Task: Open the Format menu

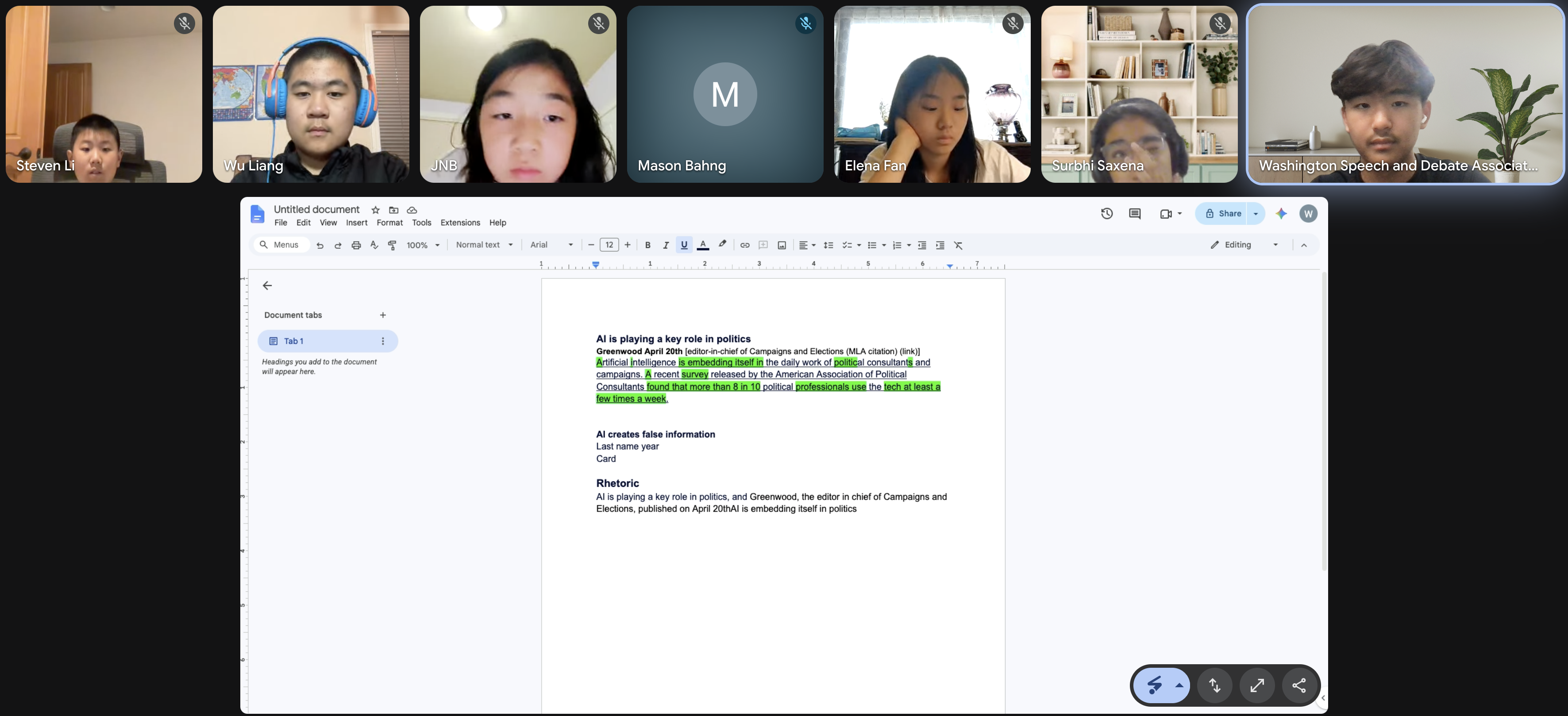Action: tap(389, 223)
